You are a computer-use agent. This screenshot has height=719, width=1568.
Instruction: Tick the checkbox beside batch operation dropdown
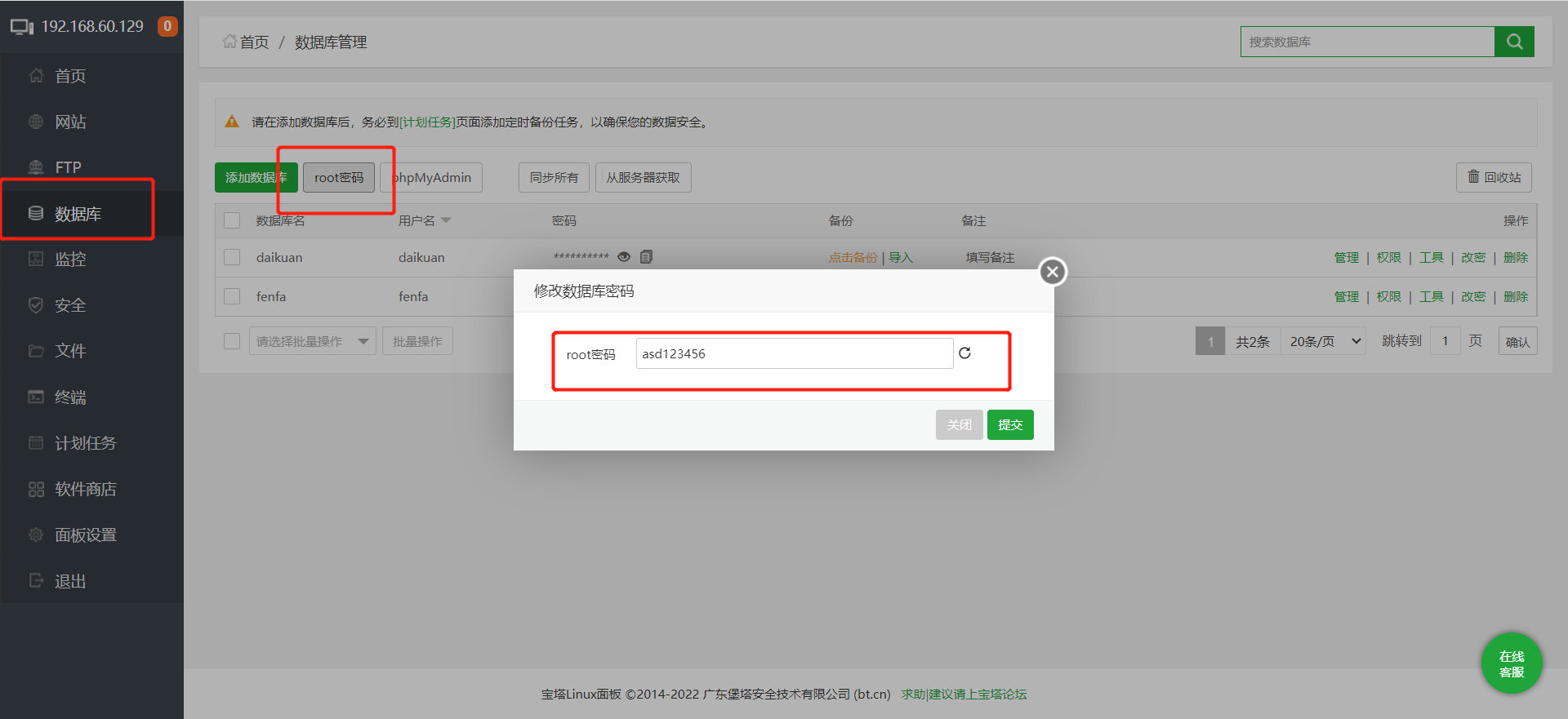tap(232, 341)
